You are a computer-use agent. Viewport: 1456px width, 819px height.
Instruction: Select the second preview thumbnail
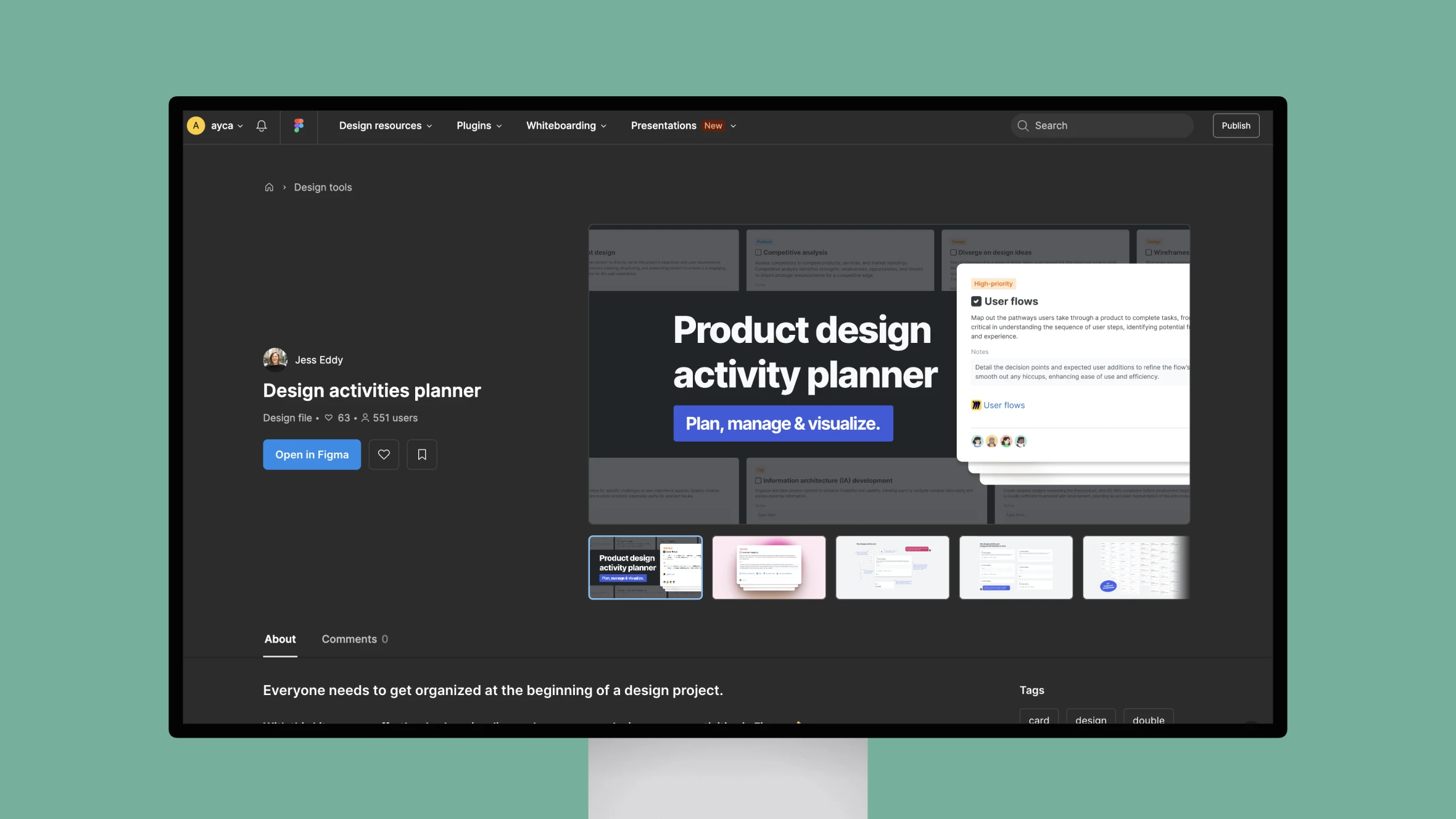pyautogui.click(x=768, y=567)
